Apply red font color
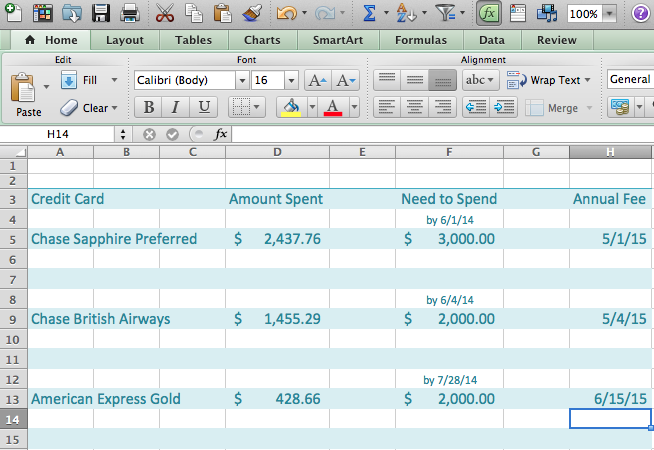The image size is (654, 450). pos(333,108)
